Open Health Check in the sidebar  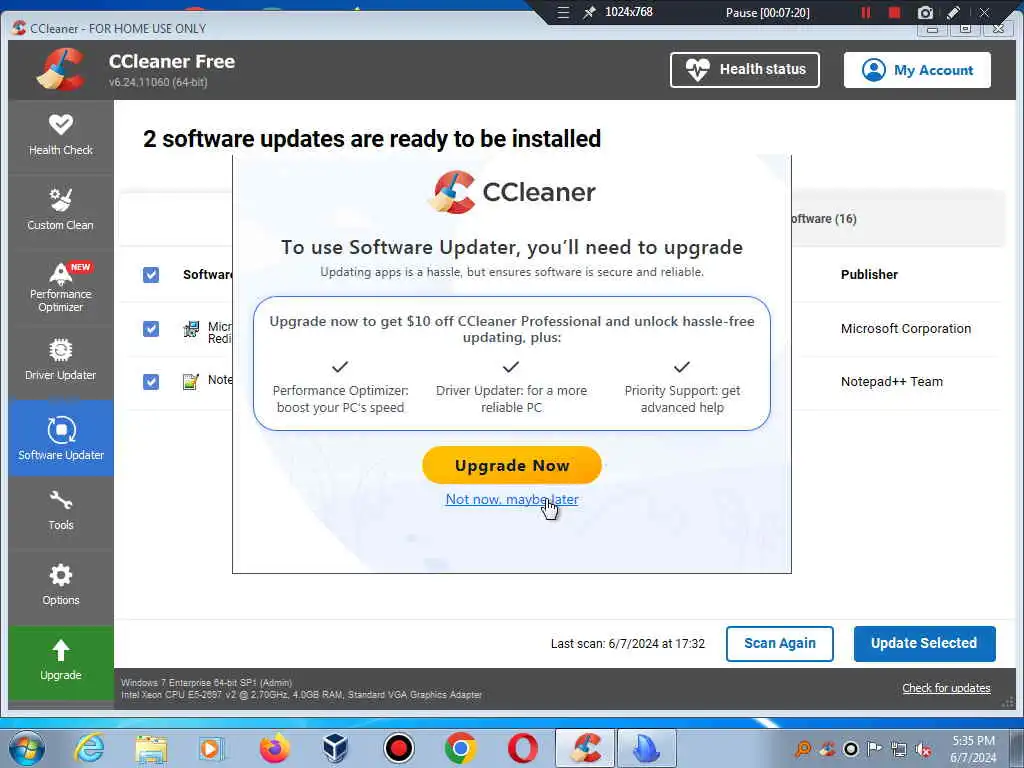tap(61, 136)
